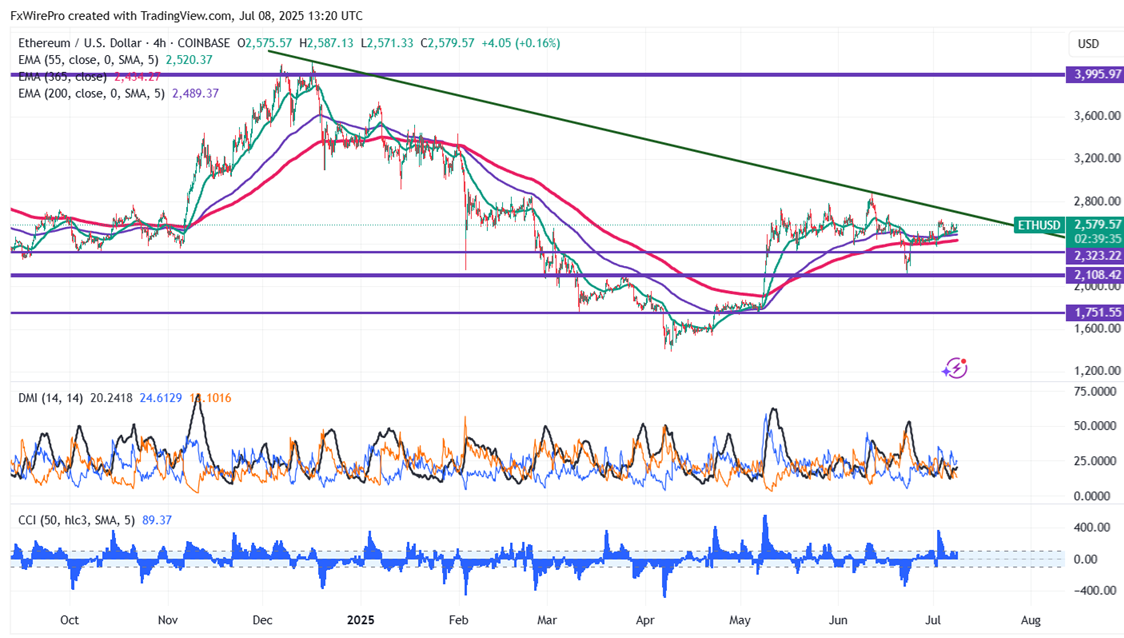Click the candle countdown timer 02:39:35
The image size is (1124, 638).
pyautogui.click(x=1097, y=239)
